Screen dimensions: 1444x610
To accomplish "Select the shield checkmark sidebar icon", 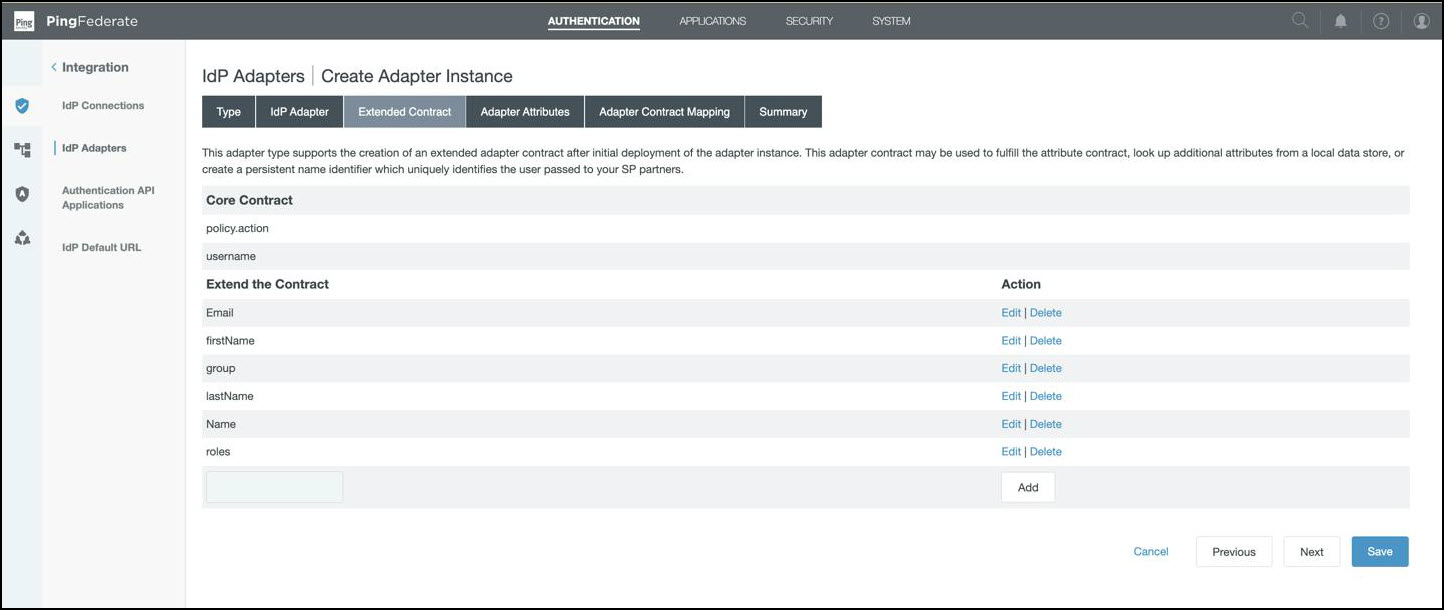I will point(22,106).
